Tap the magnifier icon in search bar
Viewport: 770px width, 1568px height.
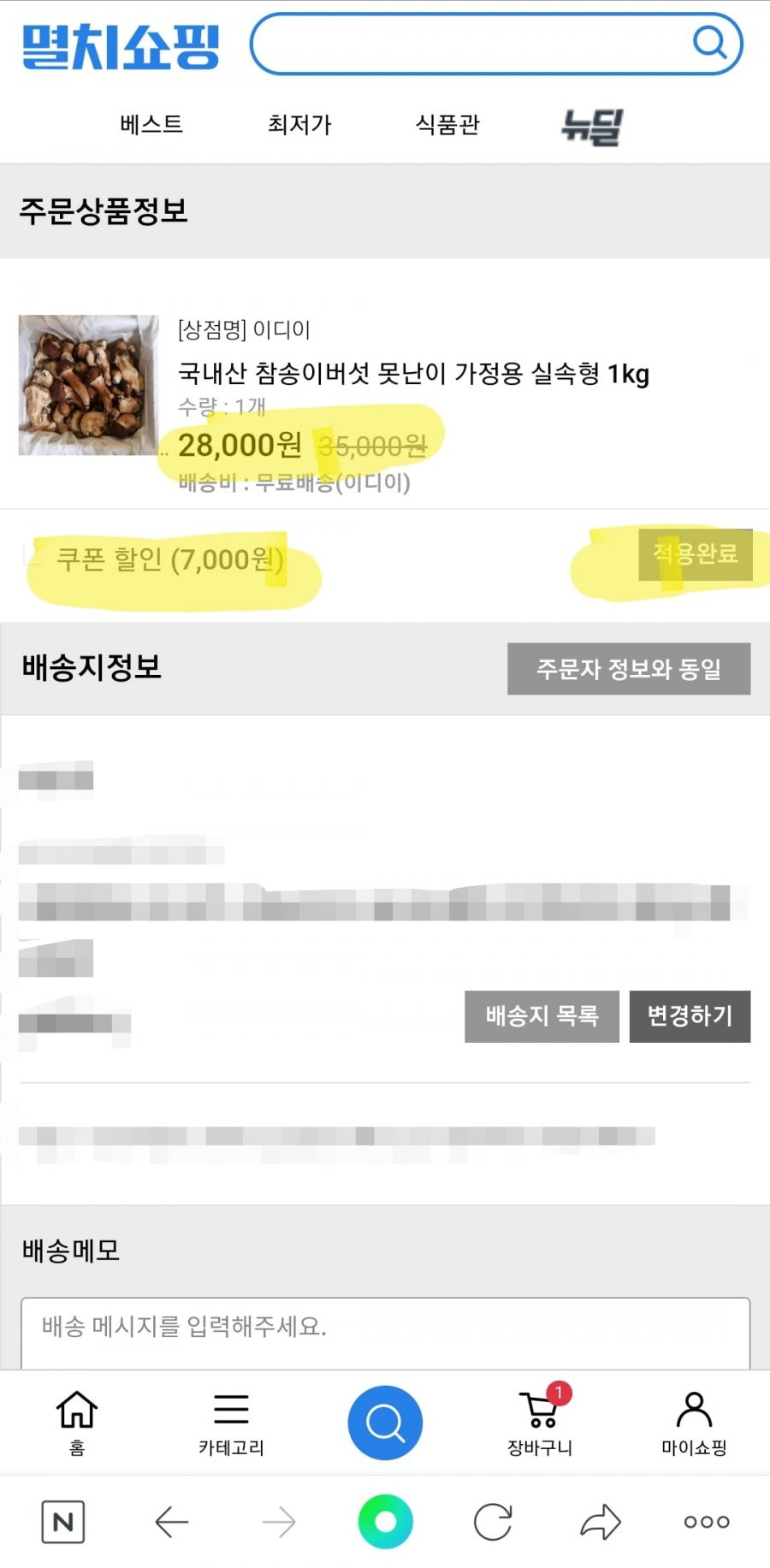click(x=709, y=42)
